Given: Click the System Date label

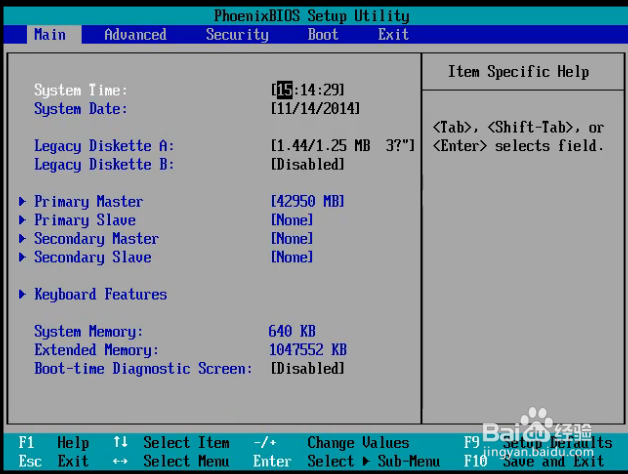Looking at the screenshot, I should (x=81, y=109).
